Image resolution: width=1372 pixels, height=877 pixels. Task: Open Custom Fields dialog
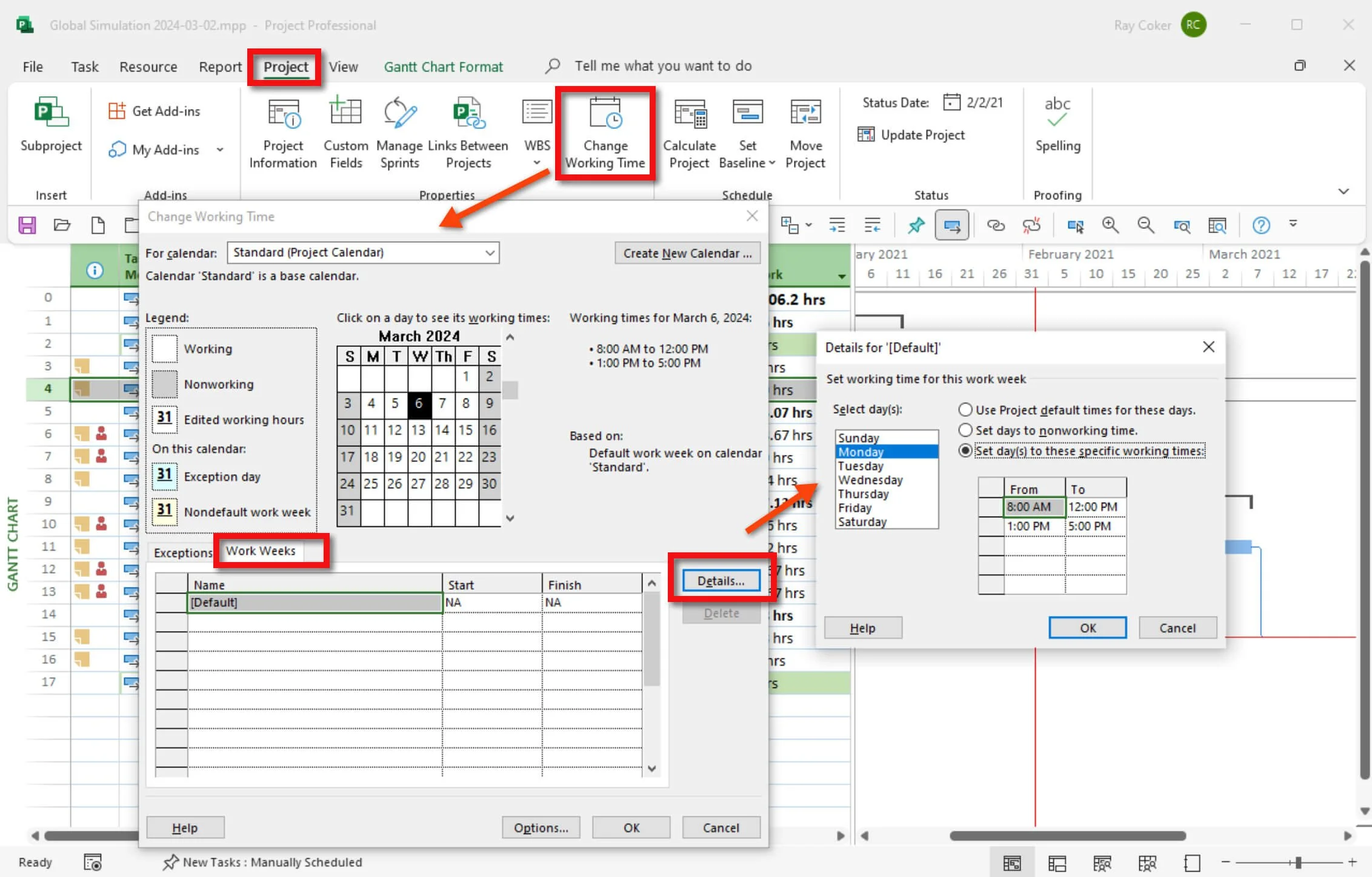pyautogui.click(x=345, y=134)
